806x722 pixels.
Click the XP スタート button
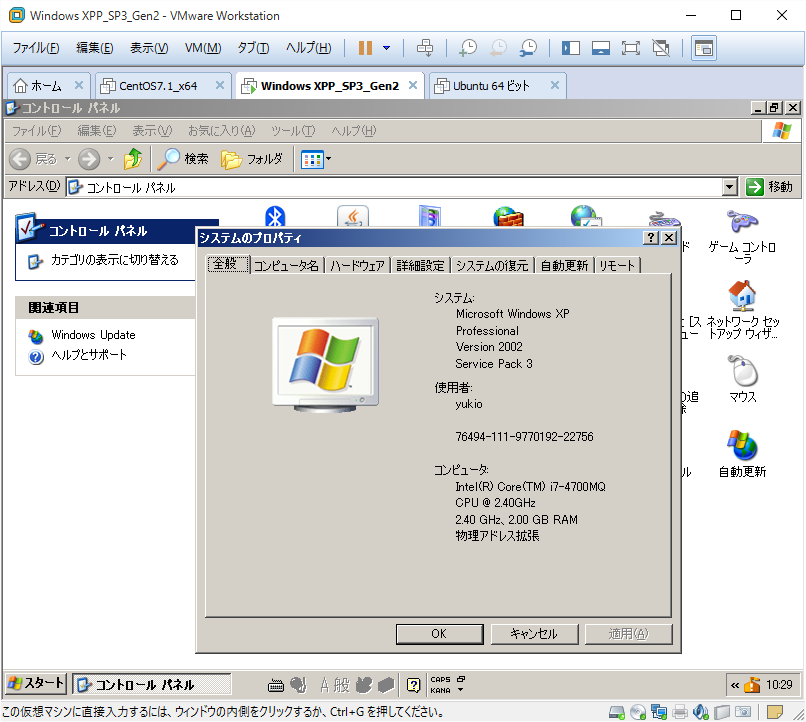tap(36, 684)
